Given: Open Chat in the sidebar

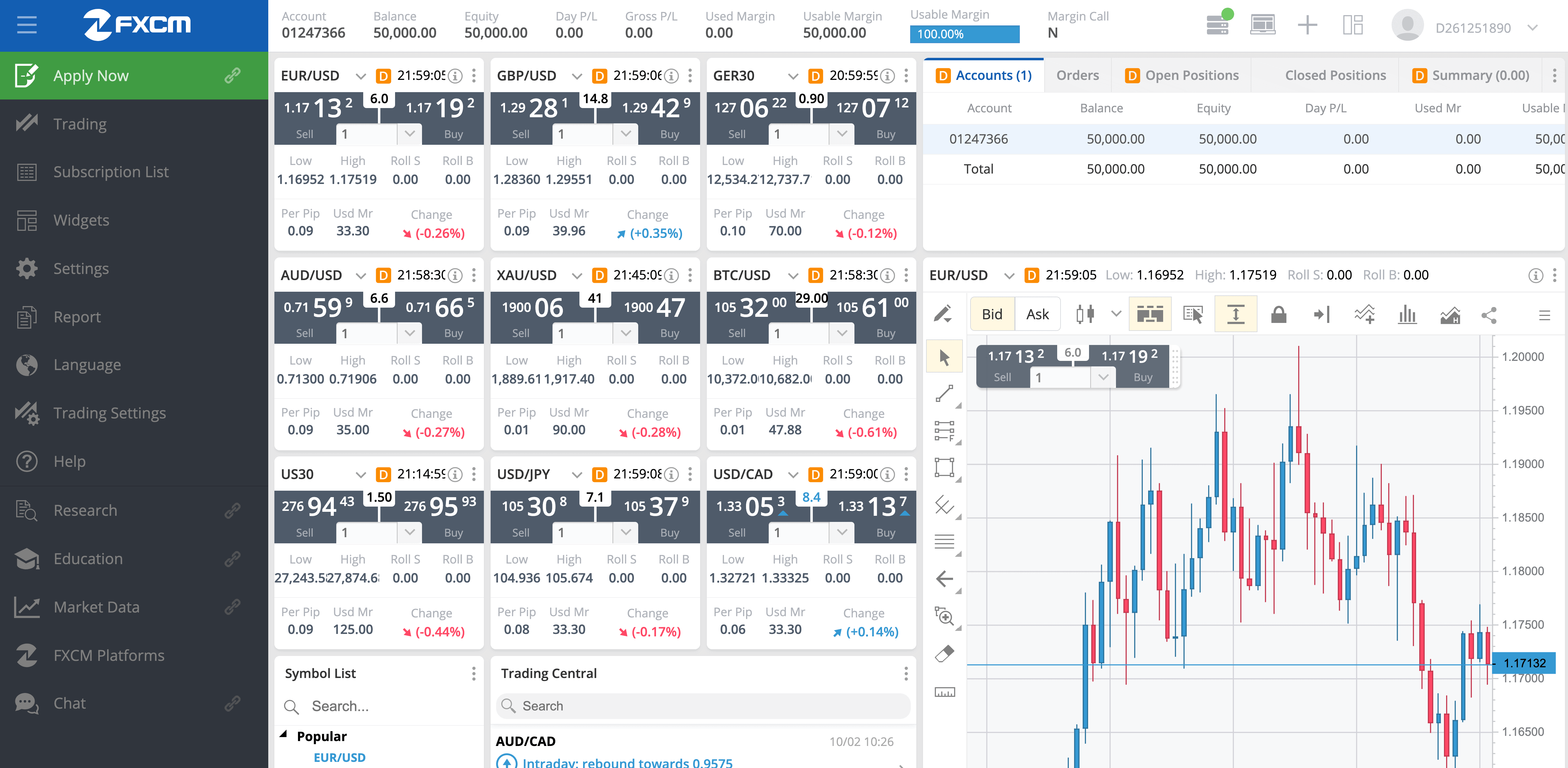Looking at the screenshot, I should pyautogui.click(x=134, y=703).
